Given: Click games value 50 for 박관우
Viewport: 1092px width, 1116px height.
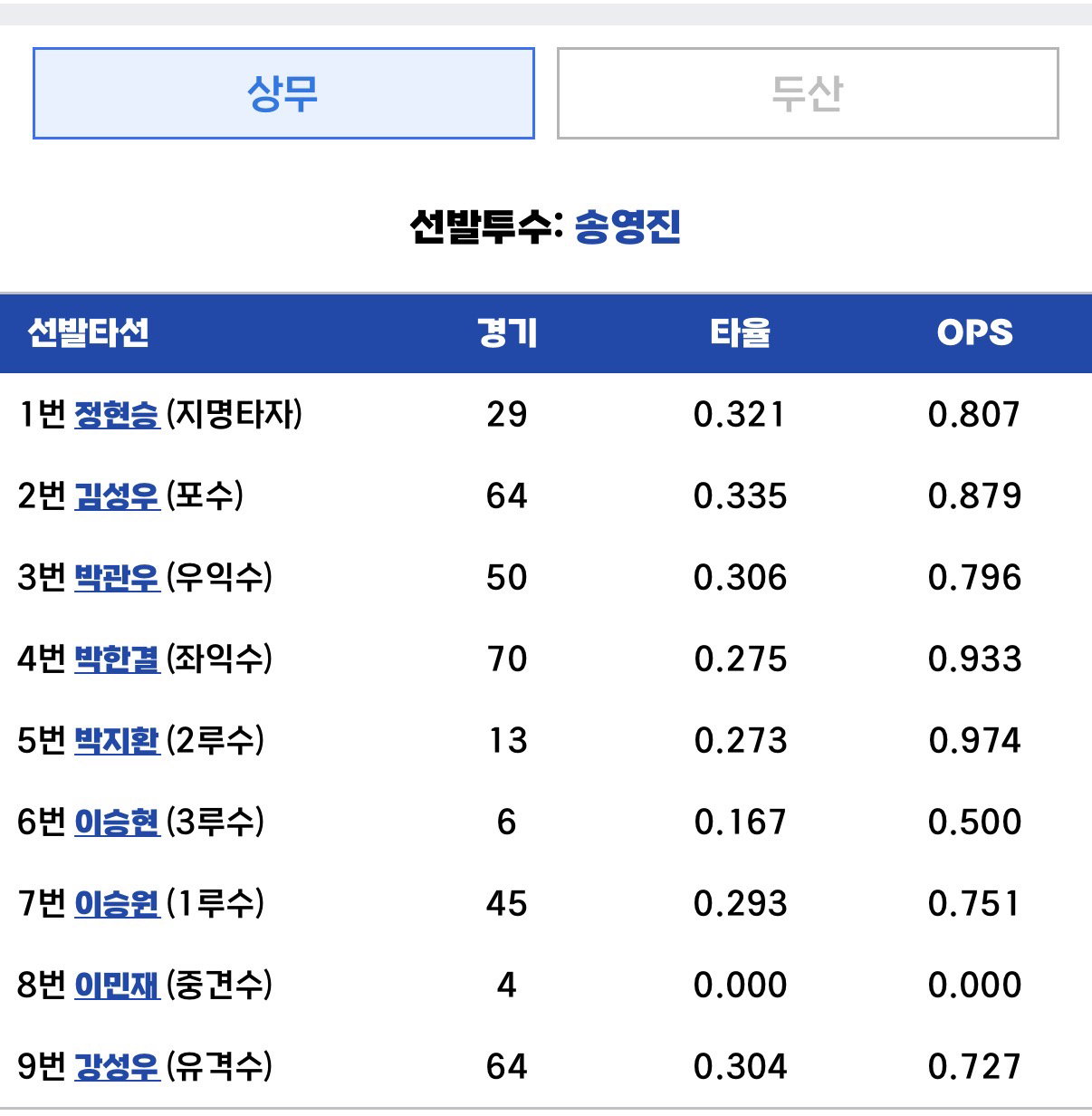Looking at the screenshot, I should click(x=507, y=577).
